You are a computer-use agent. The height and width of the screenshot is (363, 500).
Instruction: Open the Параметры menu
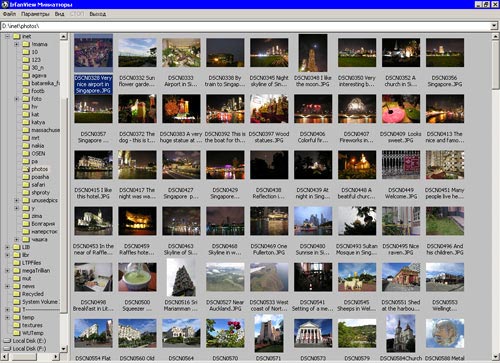click(35, 14)
